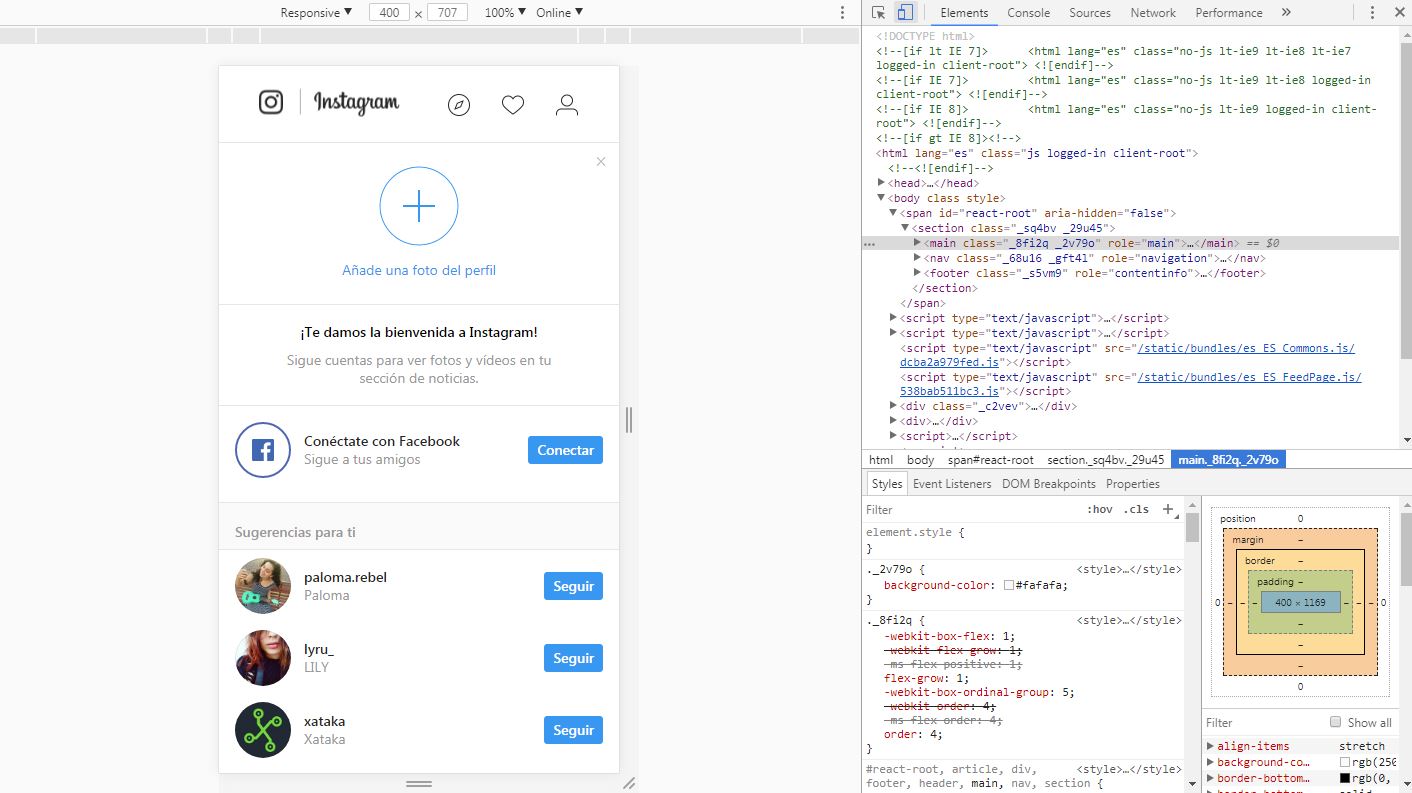
Task: Open lyru_ profile avatar
Action: (x=263, y=658)
